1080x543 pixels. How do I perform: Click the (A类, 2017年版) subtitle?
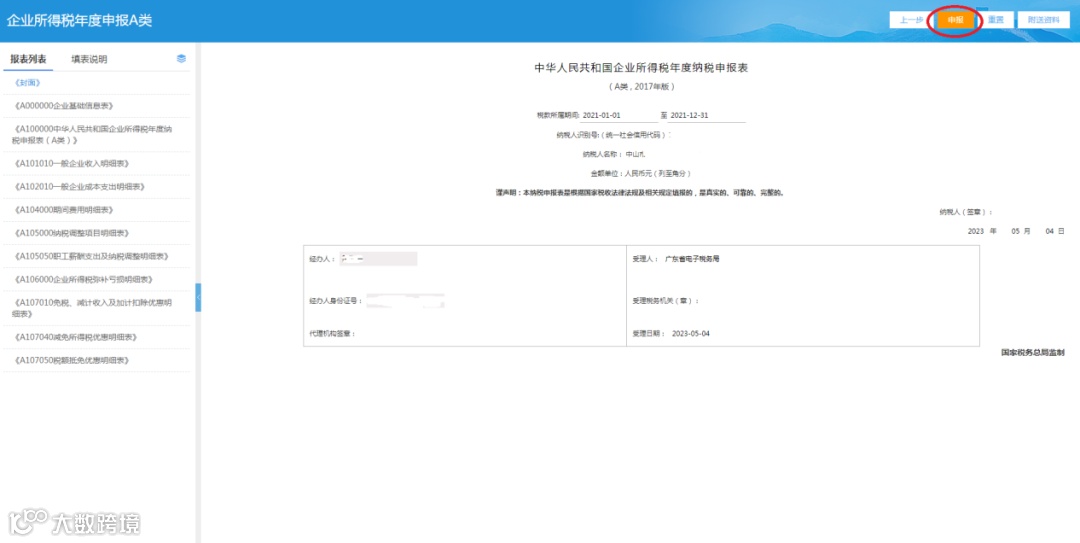[x=641, y=87]
